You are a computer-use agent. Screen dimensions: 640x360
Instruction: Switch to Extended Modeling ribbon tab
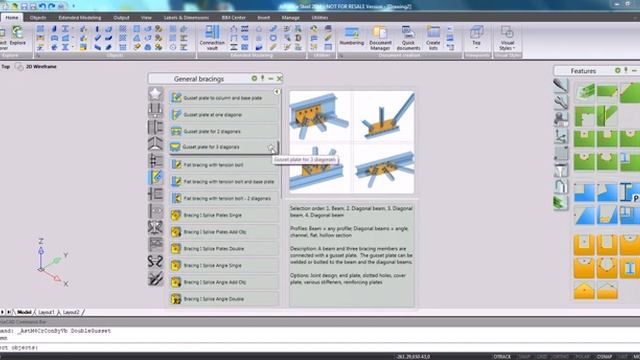point(80,18)
